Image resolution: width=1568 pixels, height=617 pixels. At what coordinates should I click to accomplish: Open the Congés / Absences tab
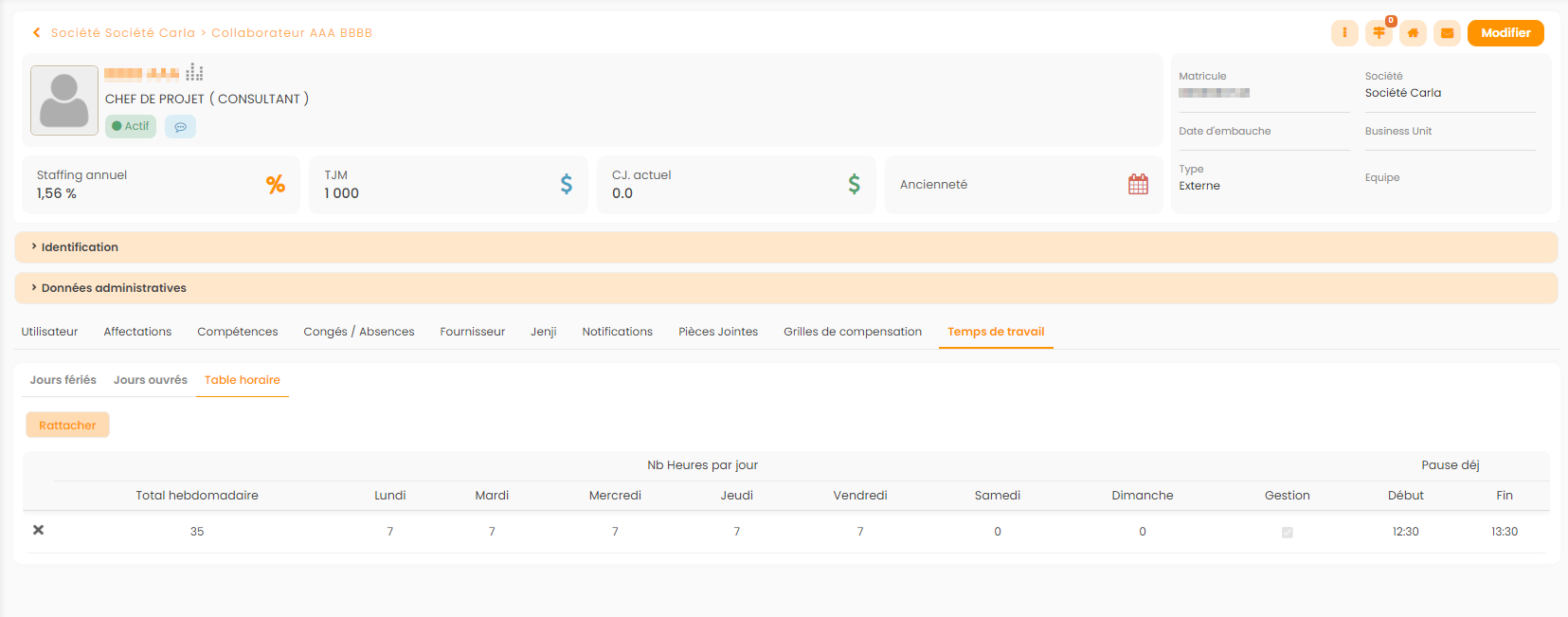(359, 332)
